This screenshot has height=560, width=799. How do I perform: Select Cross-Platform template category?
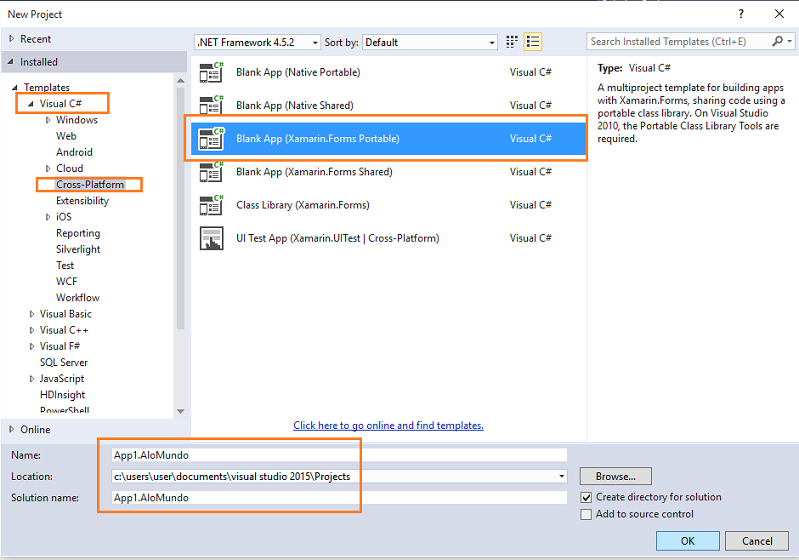pyautogui.click(x=90, y=184)
